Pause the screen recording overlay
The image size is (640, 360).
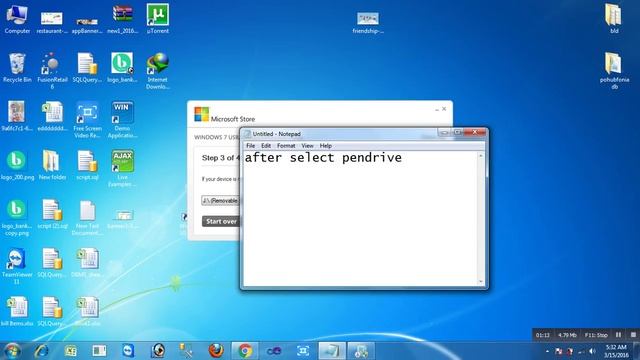click(618, 335)
